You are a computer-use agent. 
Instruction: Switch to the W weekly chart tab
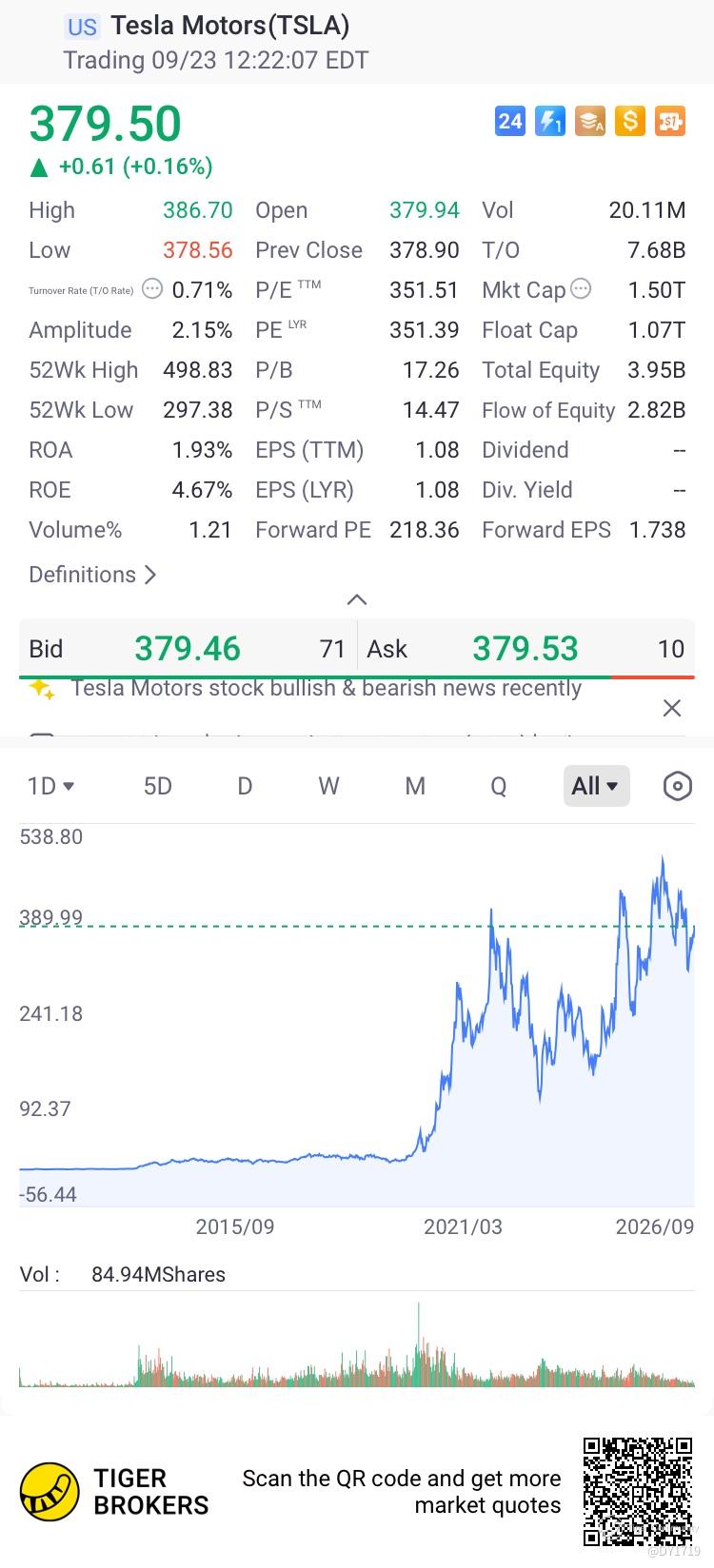click(328, 786)
